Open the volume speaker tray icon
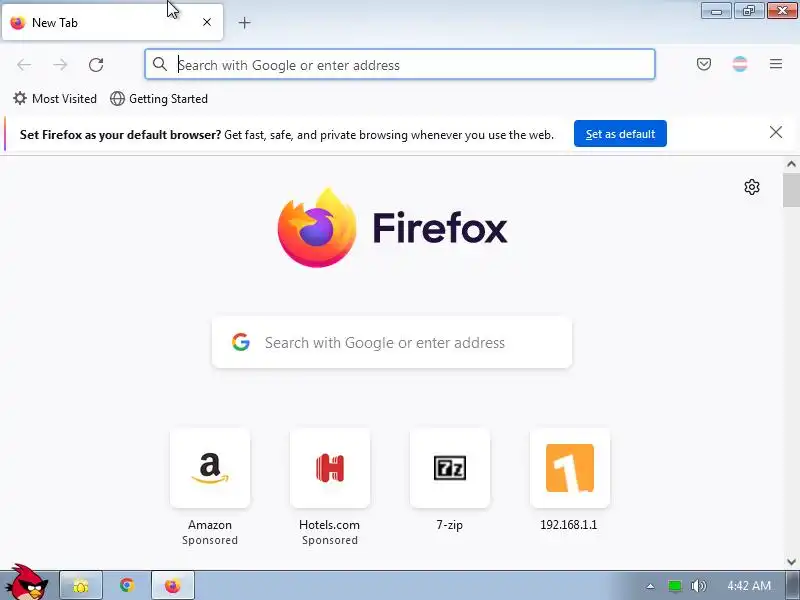The height and width of the screenshot is (600, 800). coord(698,586)
